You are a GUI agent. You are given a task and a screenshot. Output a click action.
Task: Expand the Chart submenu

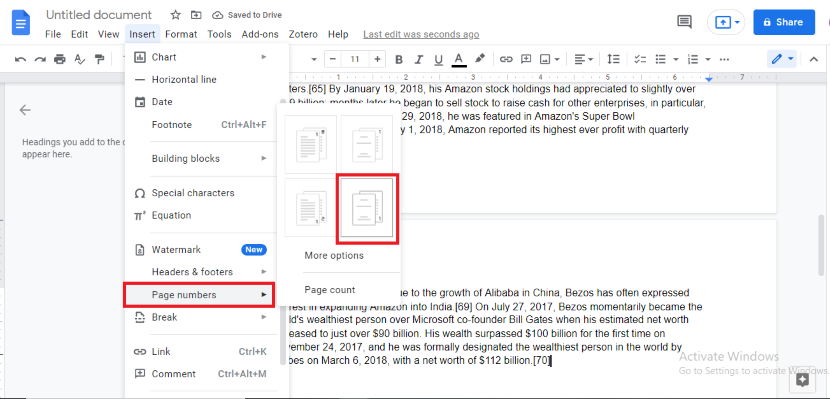pyautogui.click(x=207, y=57)
